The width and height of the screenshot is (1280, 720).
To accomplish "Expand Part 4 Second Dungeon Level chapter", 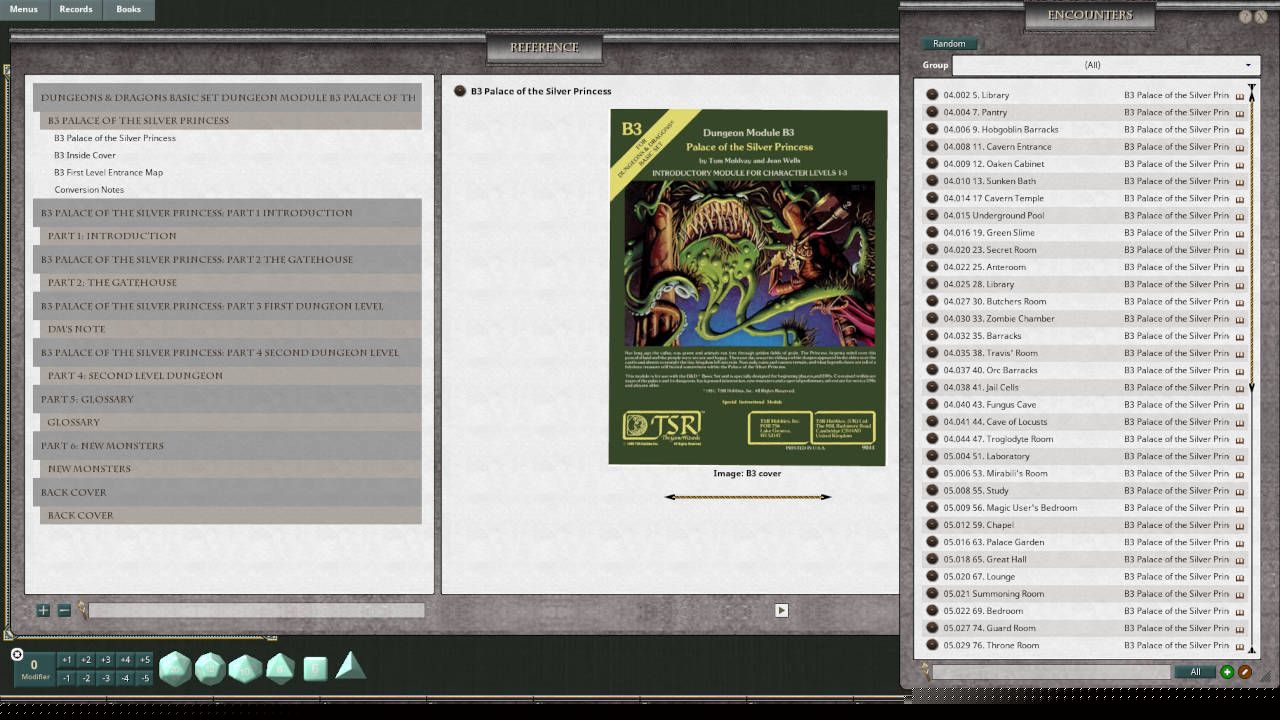I will pos(227,352).
